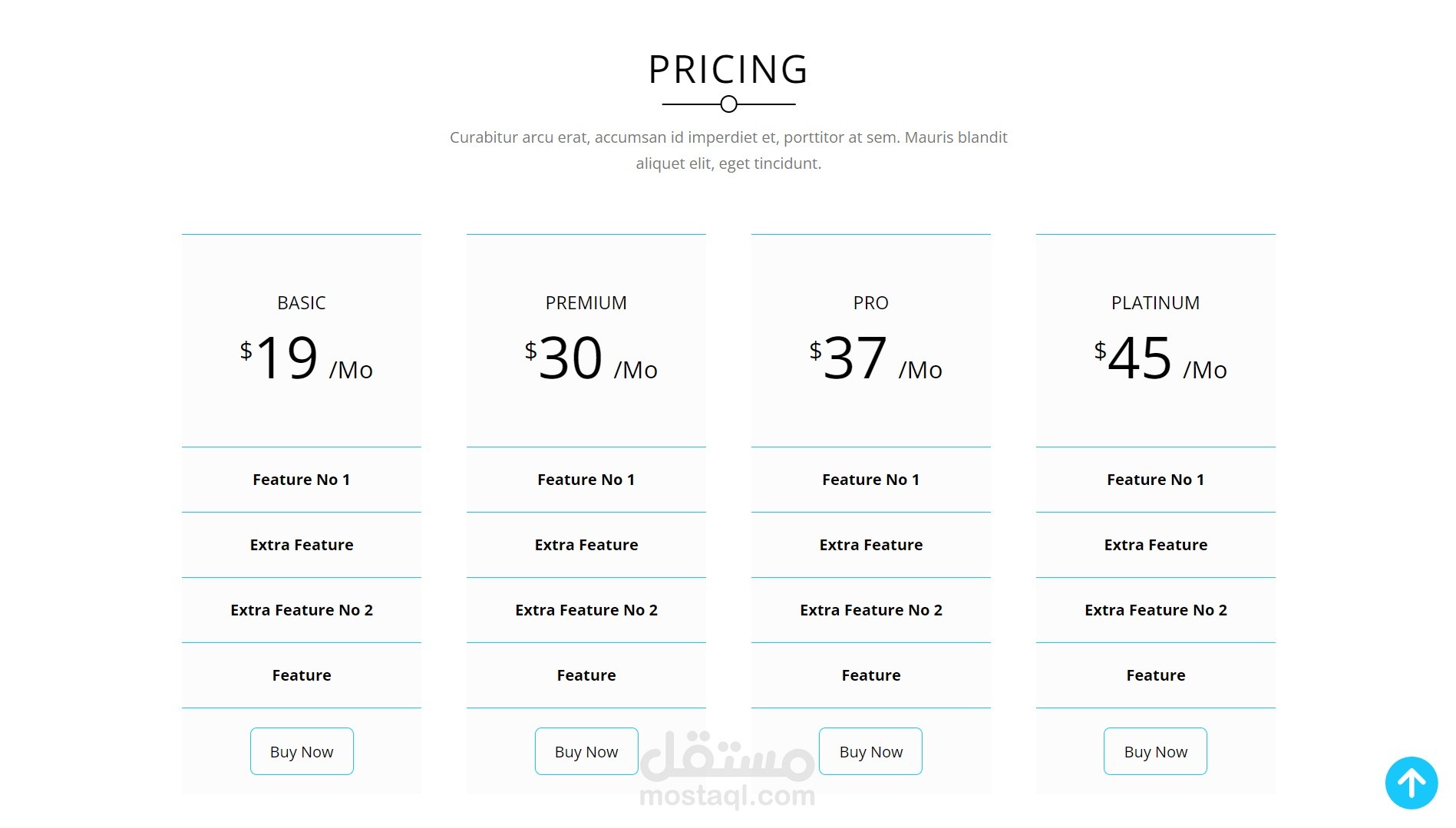Click the last Feature row in Platinum column
Image resolution: width=1456 pixels, height=828 pixels.
click(1155, 675)
